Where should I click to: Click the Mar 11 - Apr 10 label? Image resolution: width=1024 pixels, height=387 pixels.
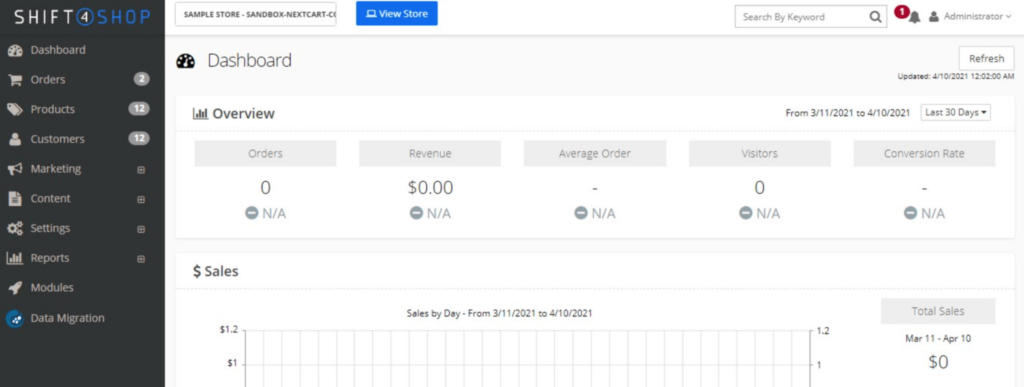[x=938, y=339]
